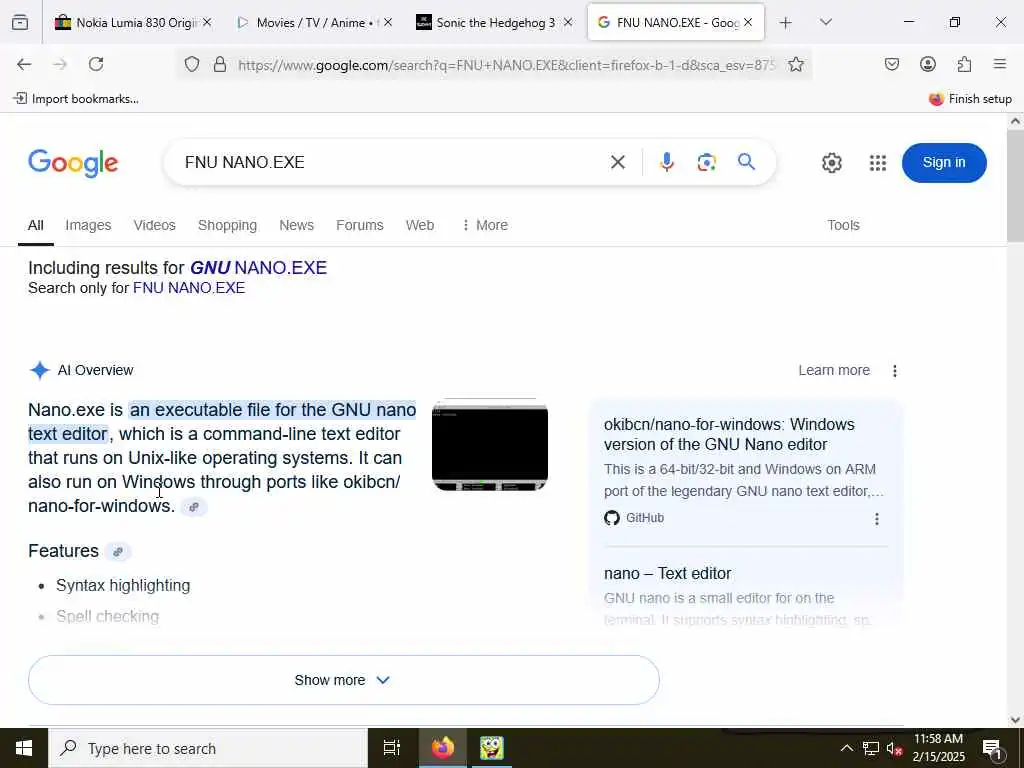Search by image with Google Lens
The width and height of the screenshot is (1024, 768).
tap(707, 162)
